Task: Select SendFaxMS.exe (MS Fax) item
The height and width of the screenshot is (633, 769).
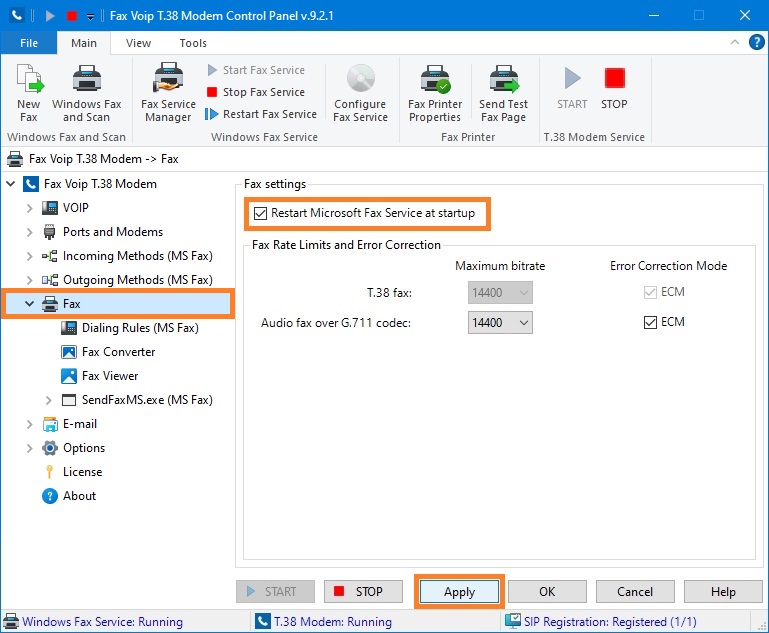Action: point(147,400)
